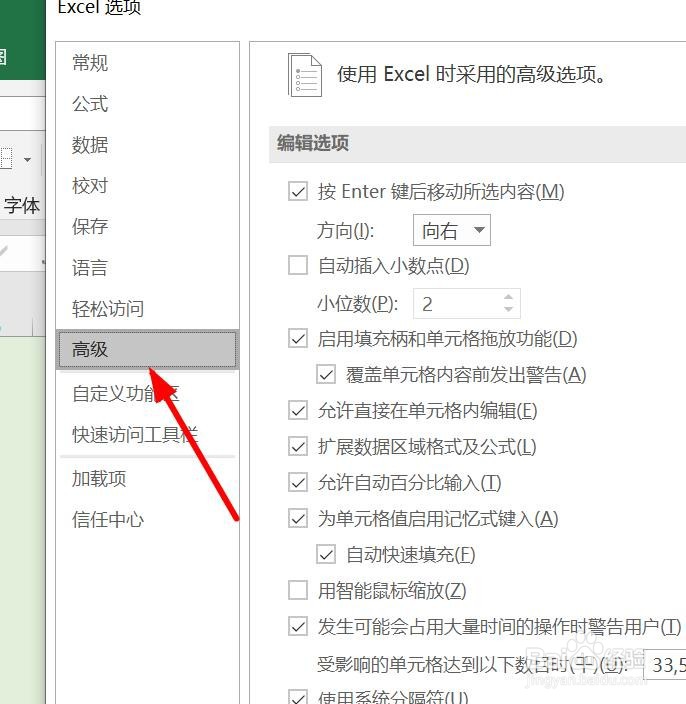Toggle 发生可能会占用大量时间的操作时警告用户 checkbox
The height and width of the screenshot is (704, 686).
tap(298, 626)
